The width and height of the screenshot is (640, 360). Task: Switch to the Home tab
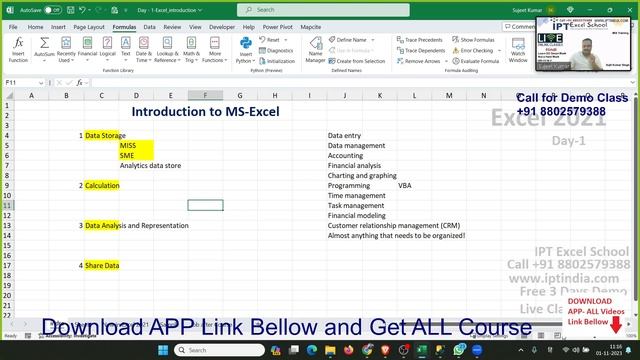click(x=36, y=27)
